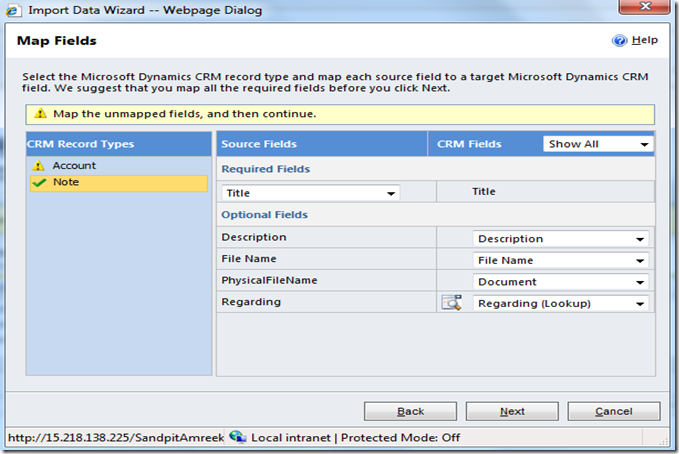Click the CRM Fields column header
Image resolution: width=679 pixels, height=454 pixels.
[x=469, y=144]
